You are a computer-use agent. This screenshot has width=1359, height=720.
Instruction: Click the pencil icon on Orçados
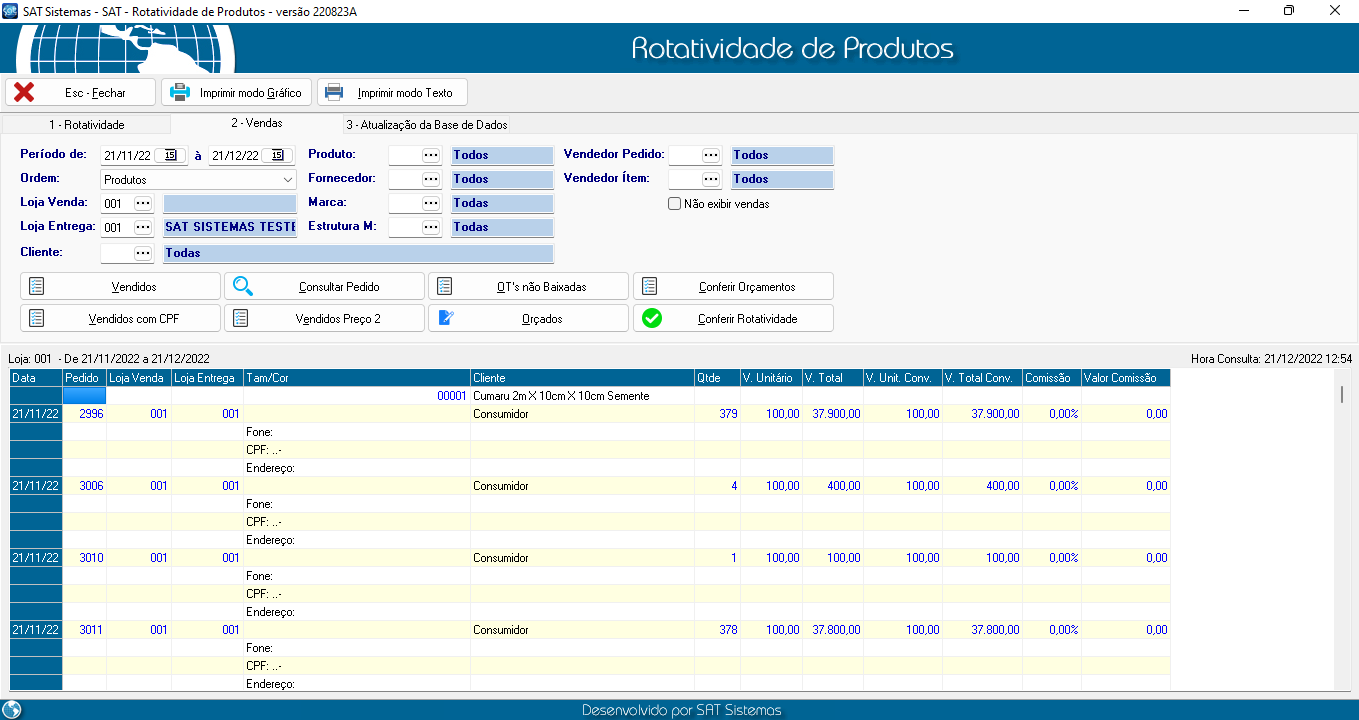pos(447,319)
